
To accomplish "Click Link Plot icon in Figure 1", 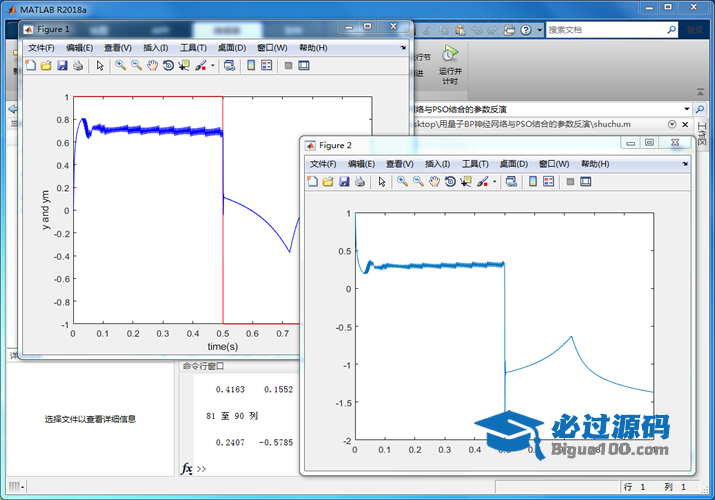I will point(229,66).
